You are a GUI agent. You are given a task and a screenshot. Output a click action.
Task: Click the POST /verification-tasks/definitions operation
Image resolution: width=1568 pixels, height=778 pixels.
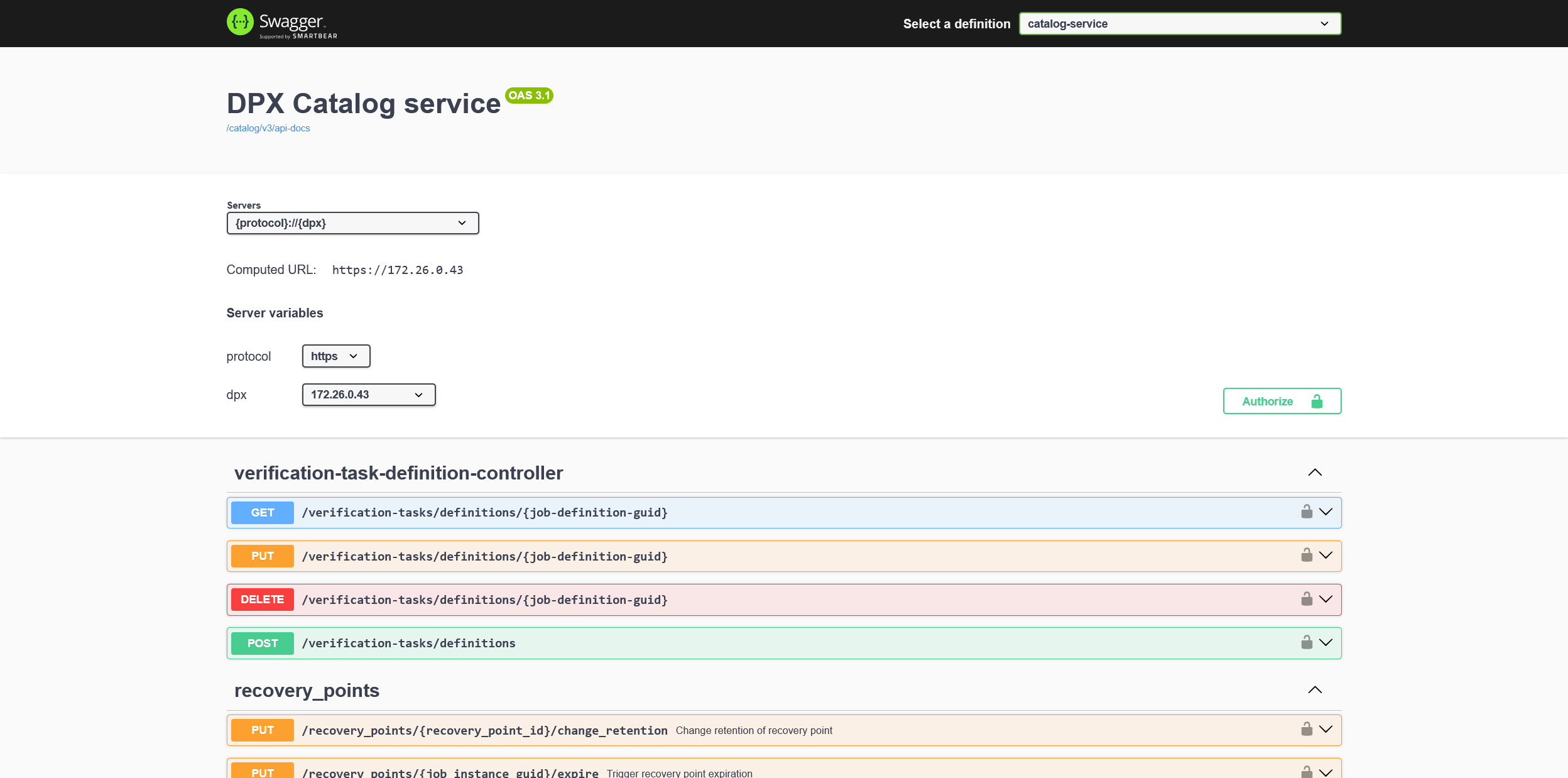click(408, 644)
